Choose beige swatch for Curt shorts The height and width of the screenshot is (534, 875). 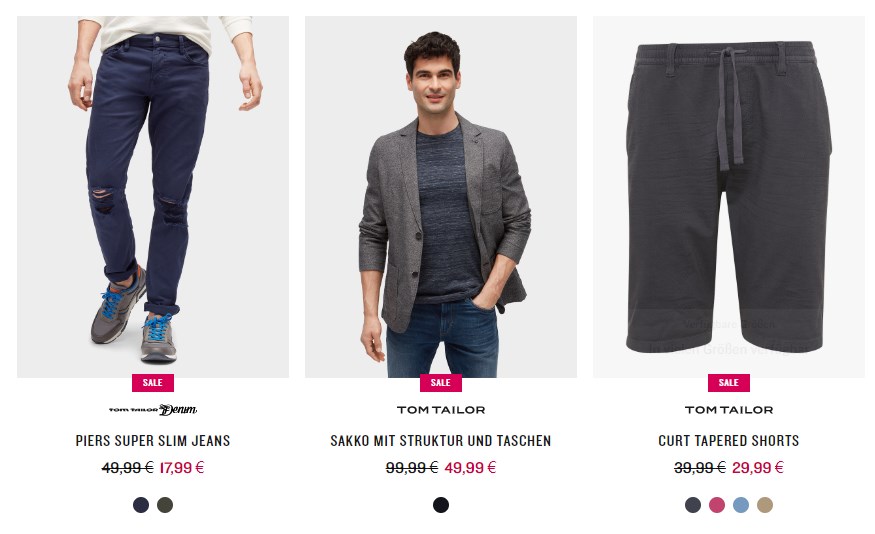tap(765, 505)
